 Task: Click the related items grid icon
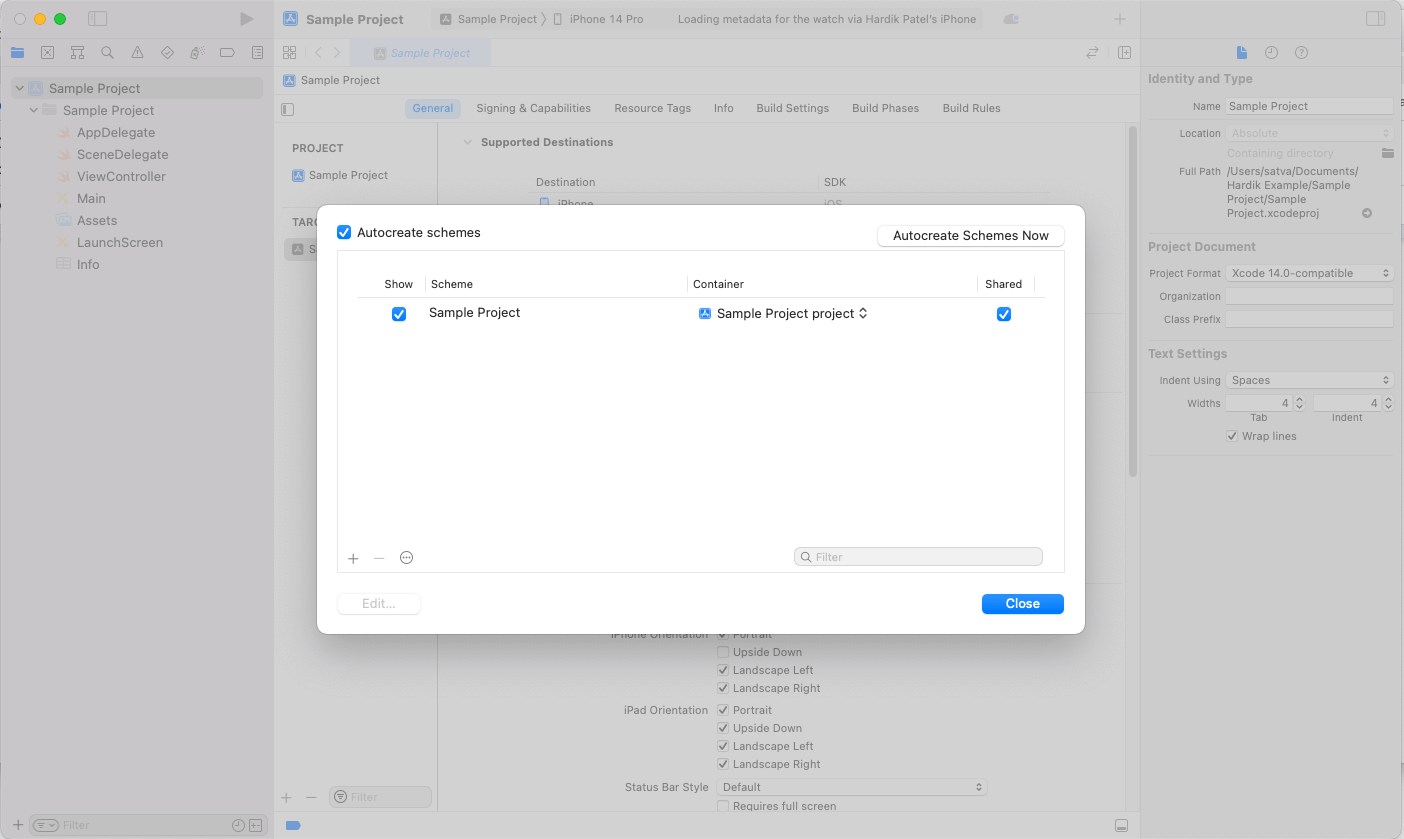[x=289, y=53]
